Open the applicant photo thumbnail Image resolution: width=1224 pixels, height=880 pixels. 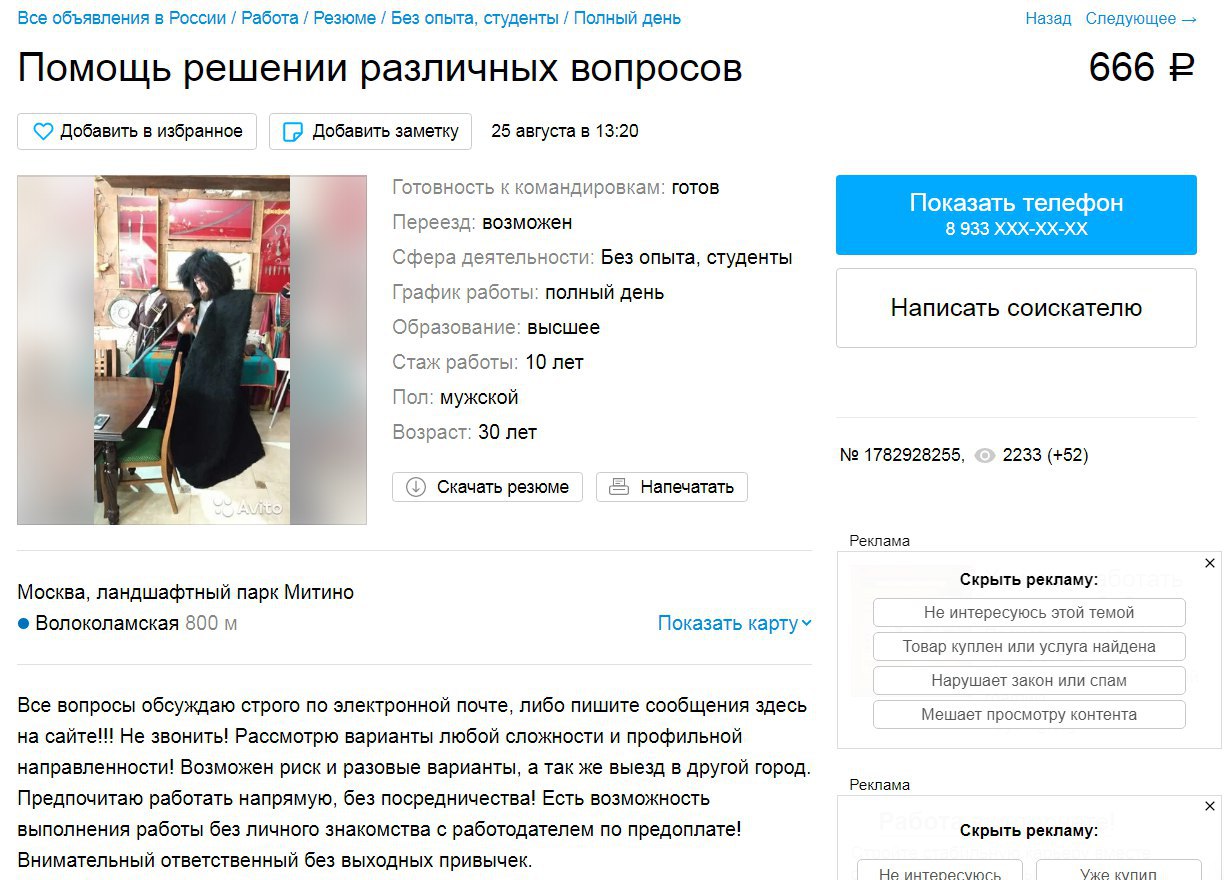click(192, 350)
